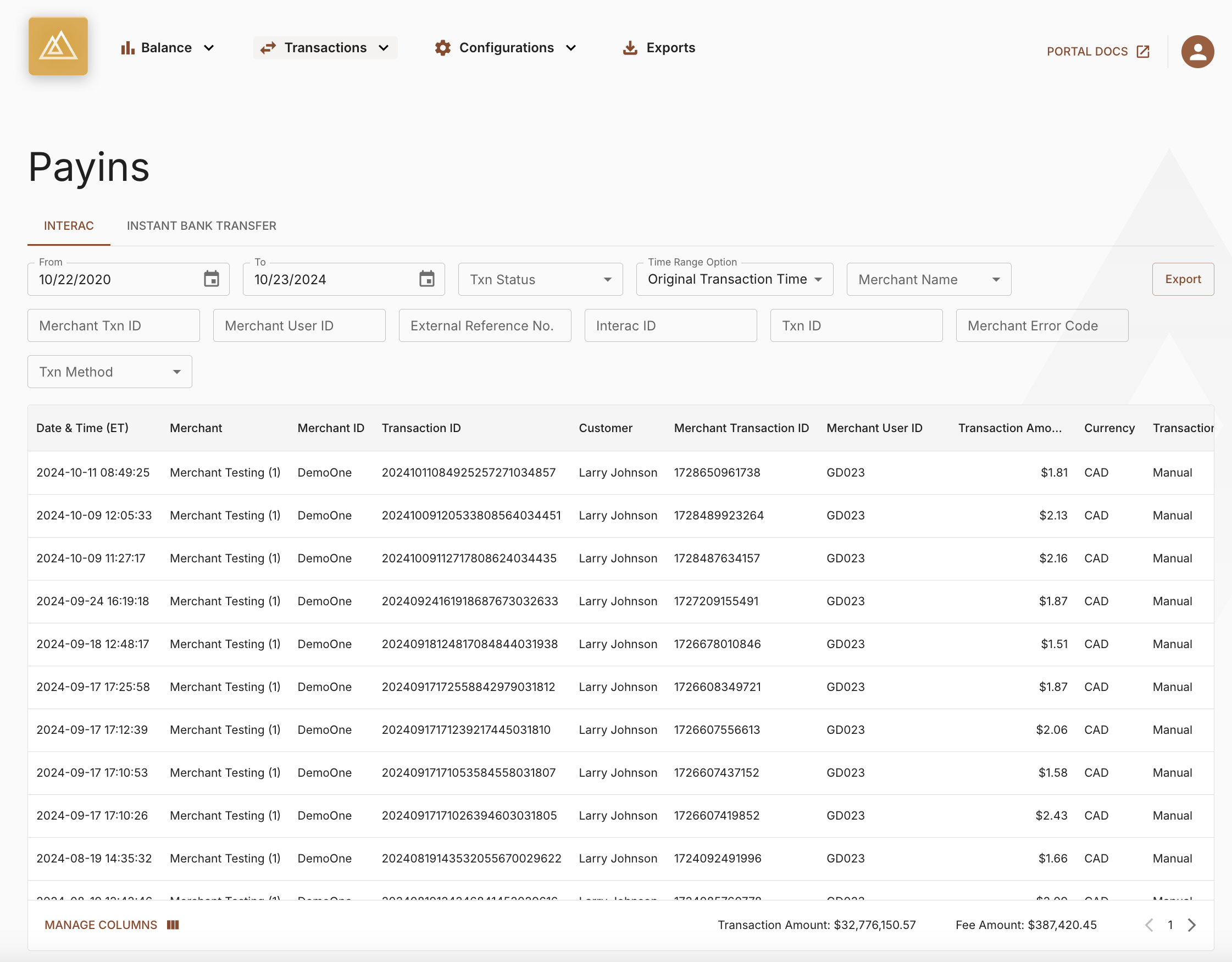Open the calendar picker for the To date

[x=427, y=279]
